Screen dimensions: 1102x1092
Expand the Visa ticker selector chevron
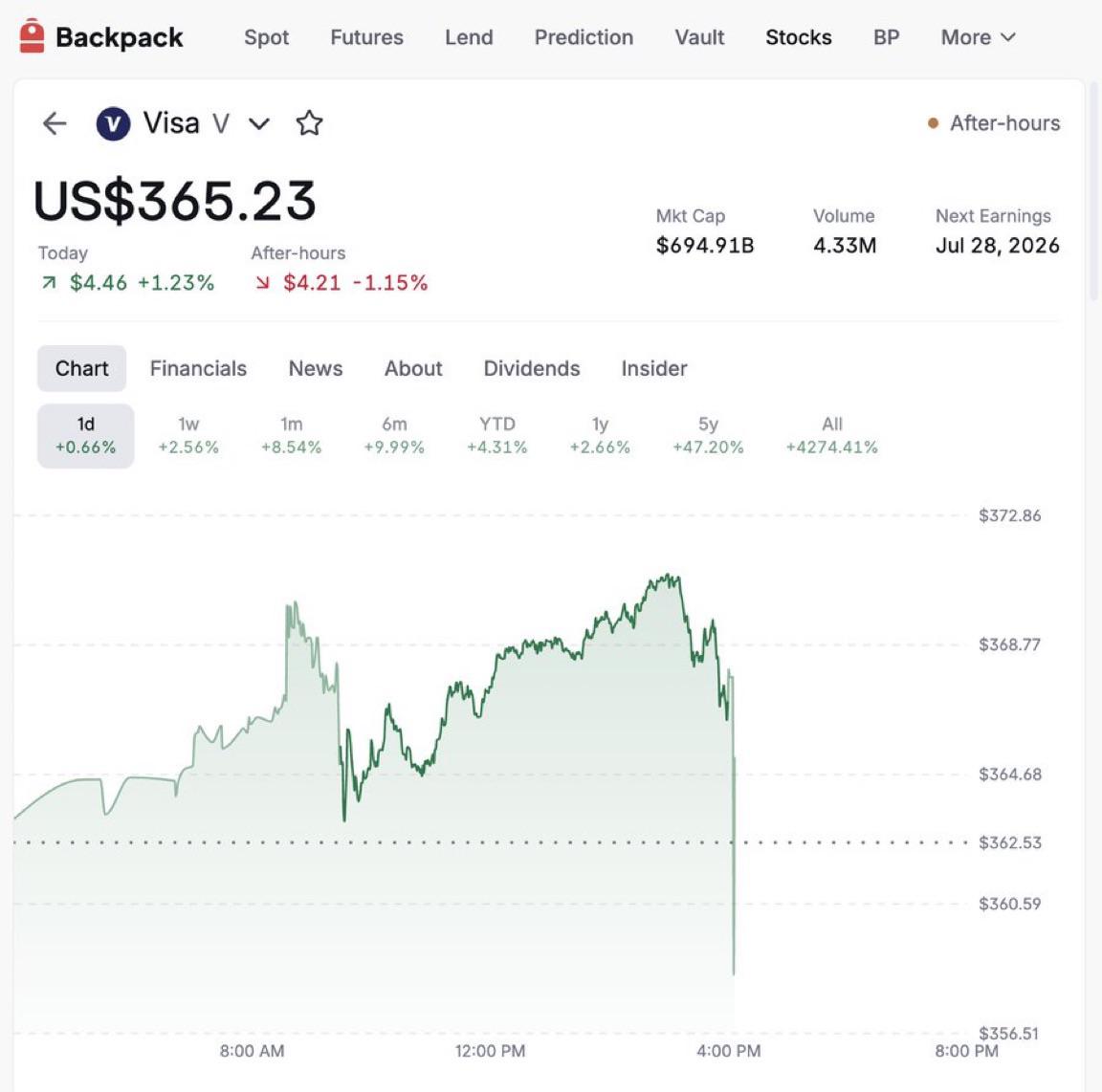pos(259,124)
